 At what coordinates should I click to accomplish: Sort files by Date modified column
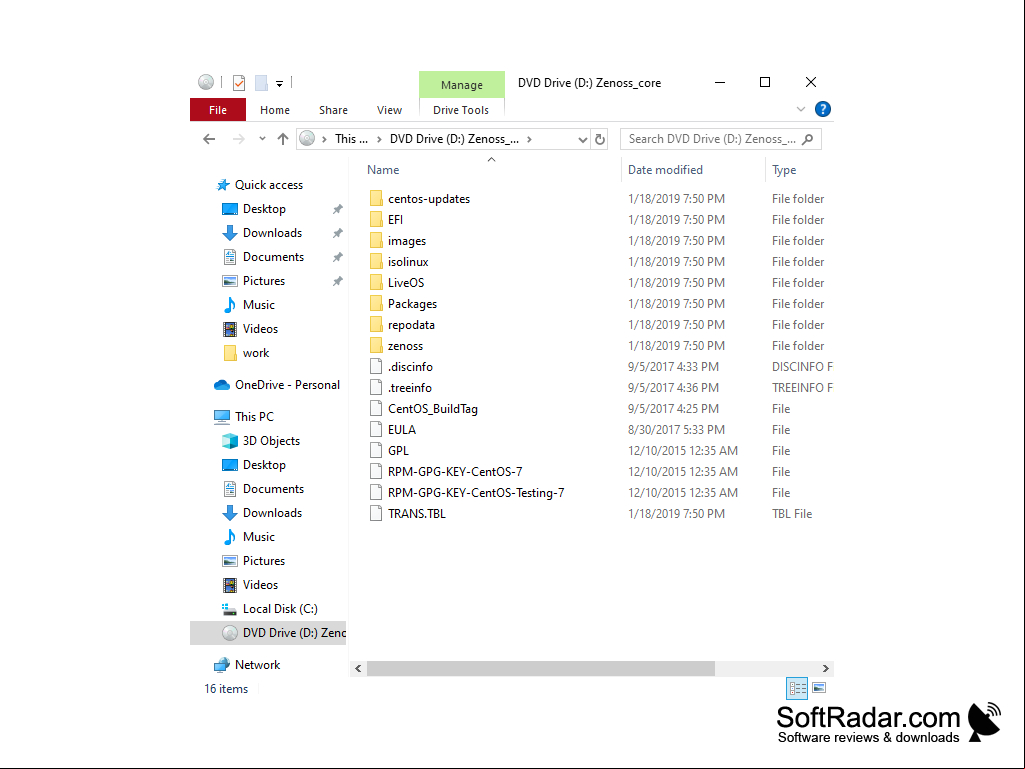(665, 170)
